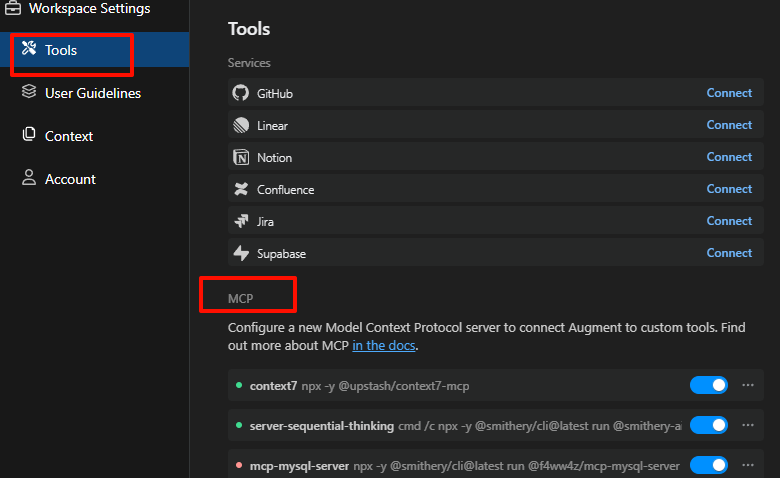
Task: Select Tools in the settings sidebar
Action: point(95,50)
